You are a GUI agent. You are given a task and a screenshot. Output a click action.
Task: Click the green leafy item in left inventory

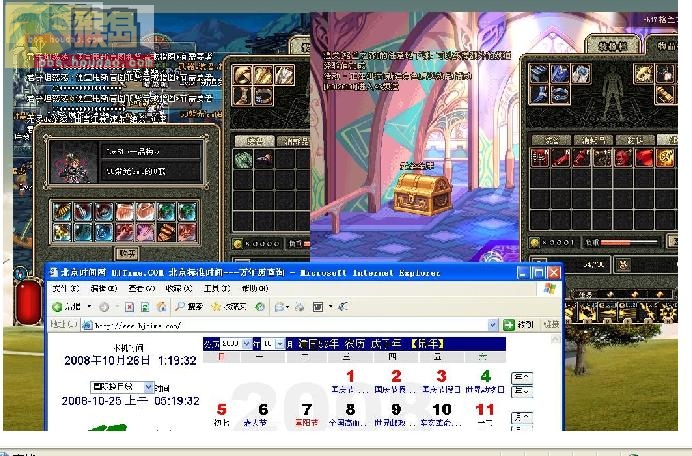243,159
